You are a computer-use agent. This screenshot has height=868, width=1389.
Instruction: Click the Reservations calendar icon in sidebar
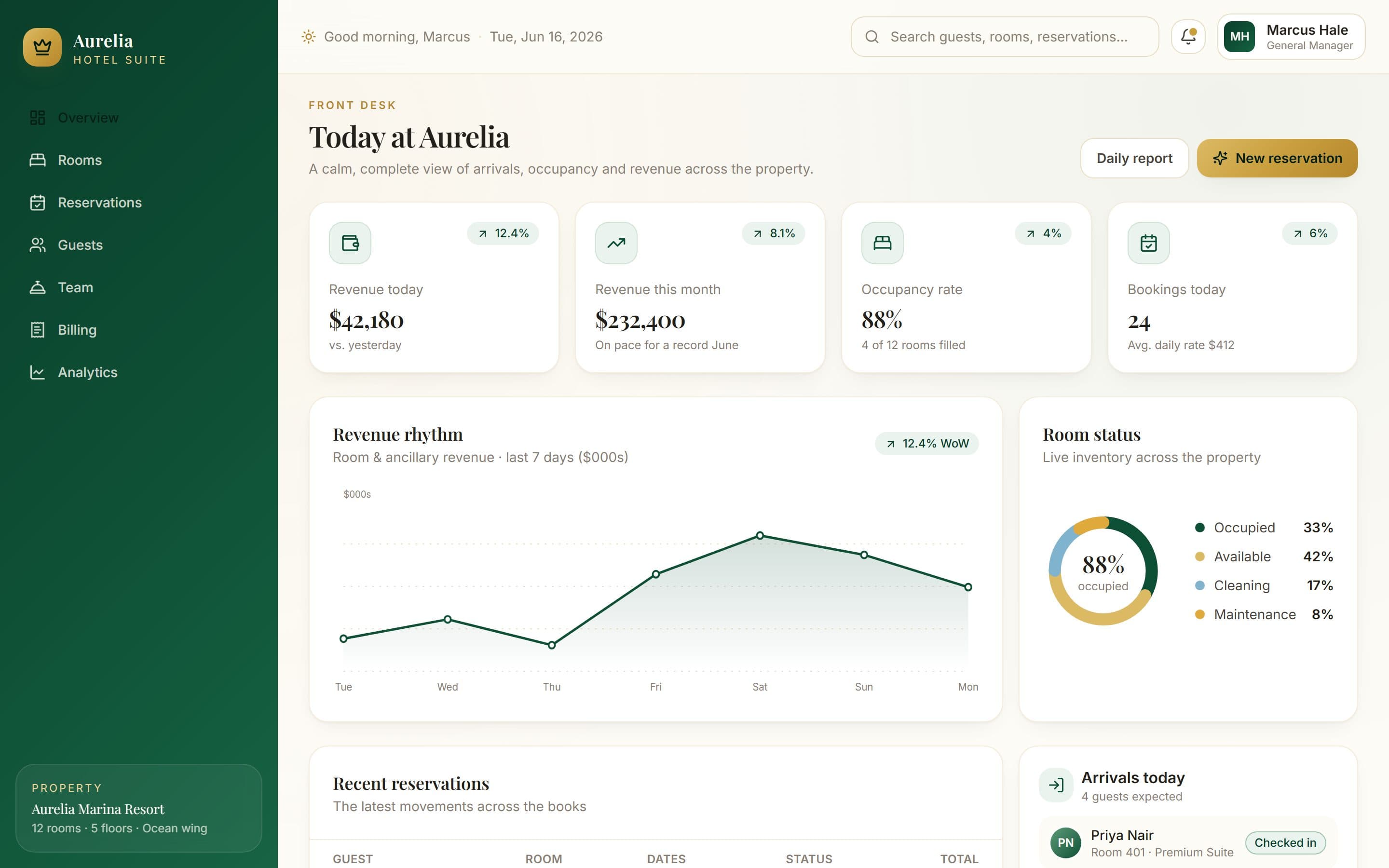pos(37,203)
